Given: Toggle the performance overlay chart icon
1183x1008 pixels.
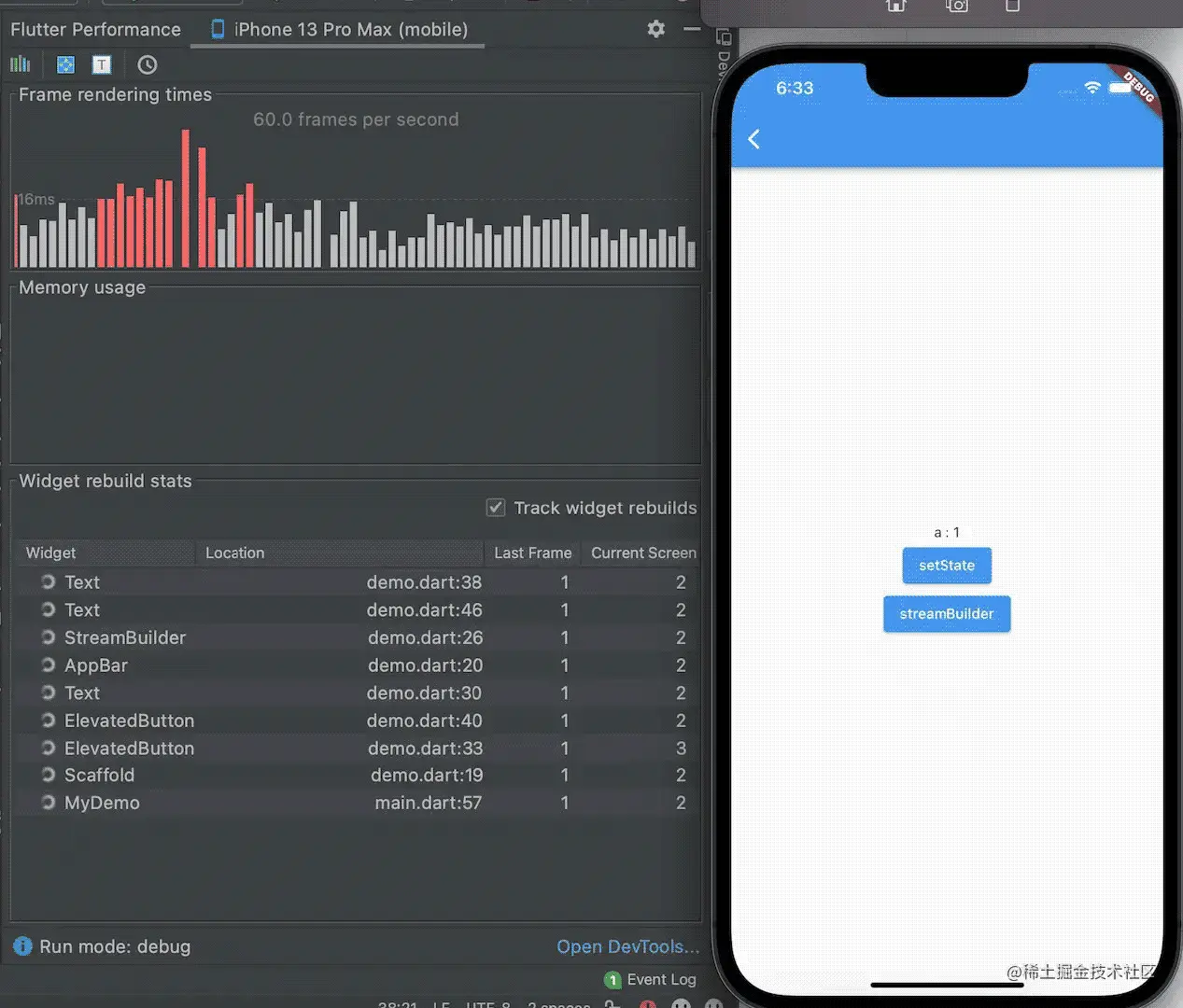Looking at the screenshot, I should tap(21, 64).
